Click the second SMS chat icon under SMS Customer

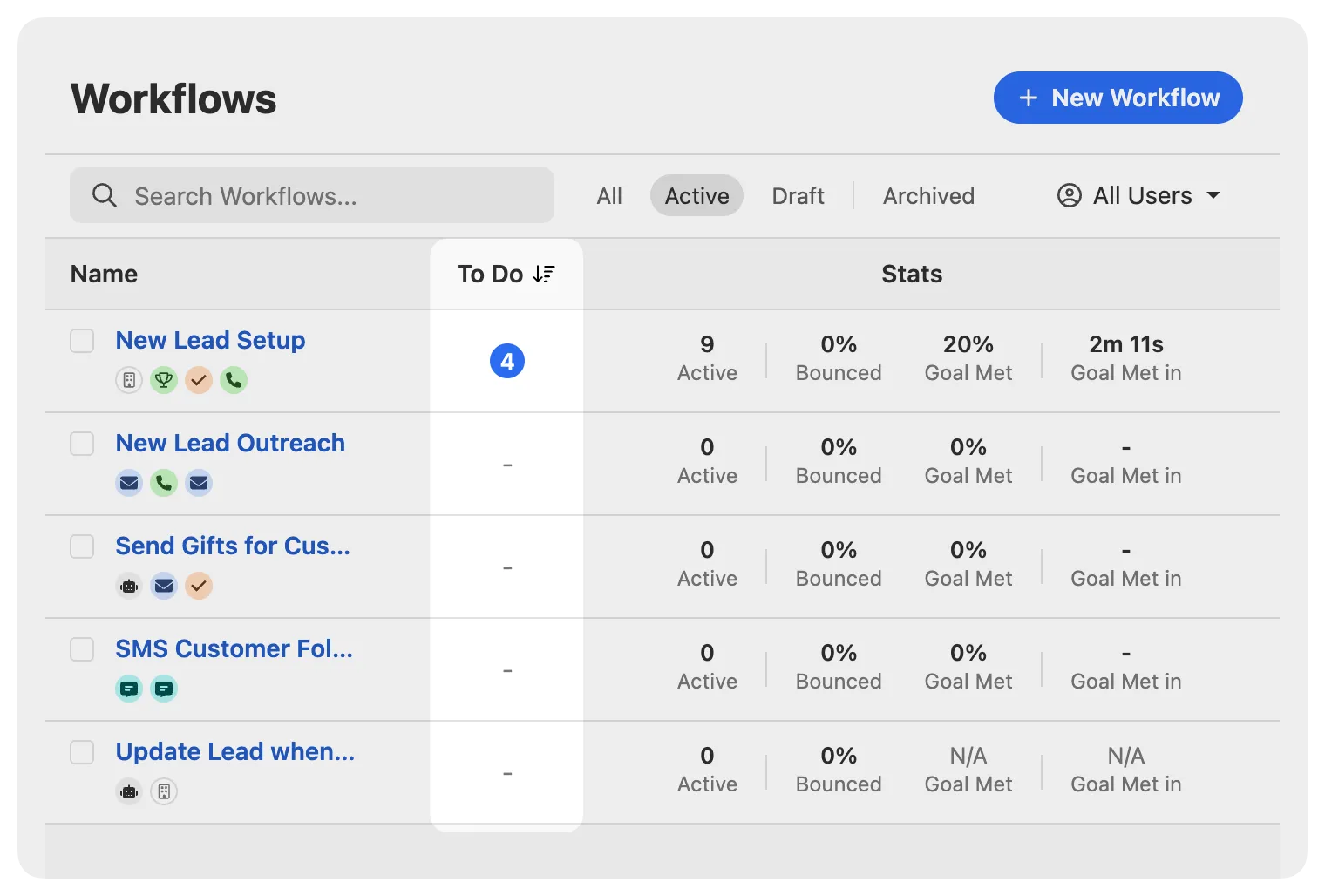164,689
